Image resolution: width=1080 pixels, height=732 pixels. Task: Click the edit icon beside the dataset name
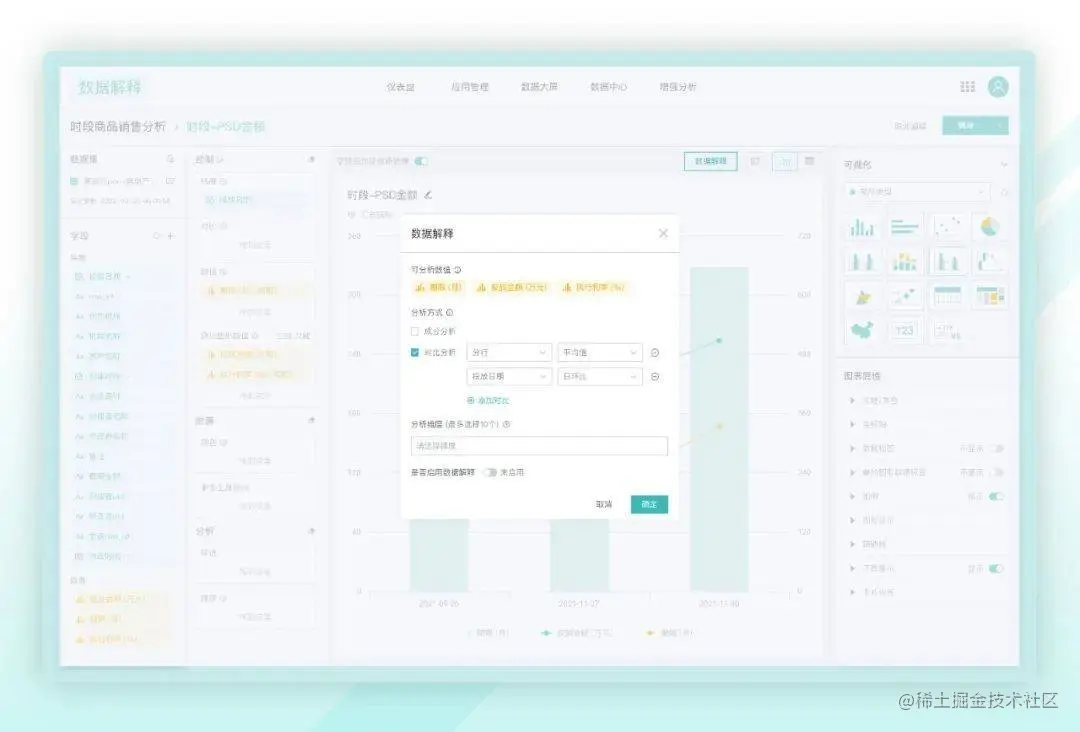[x=170, y=181]
